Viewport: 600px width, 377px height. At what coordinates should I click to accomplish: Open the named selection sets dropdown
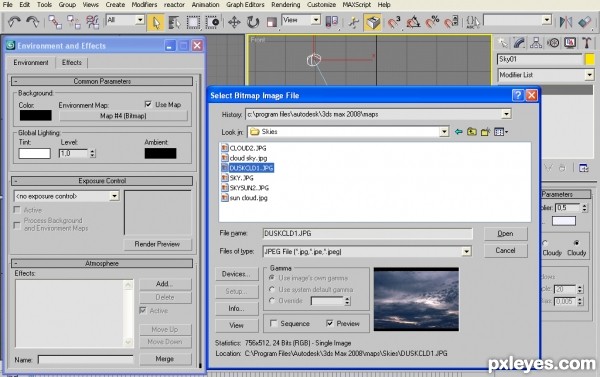pyautogui.click(x=546, y=20)
